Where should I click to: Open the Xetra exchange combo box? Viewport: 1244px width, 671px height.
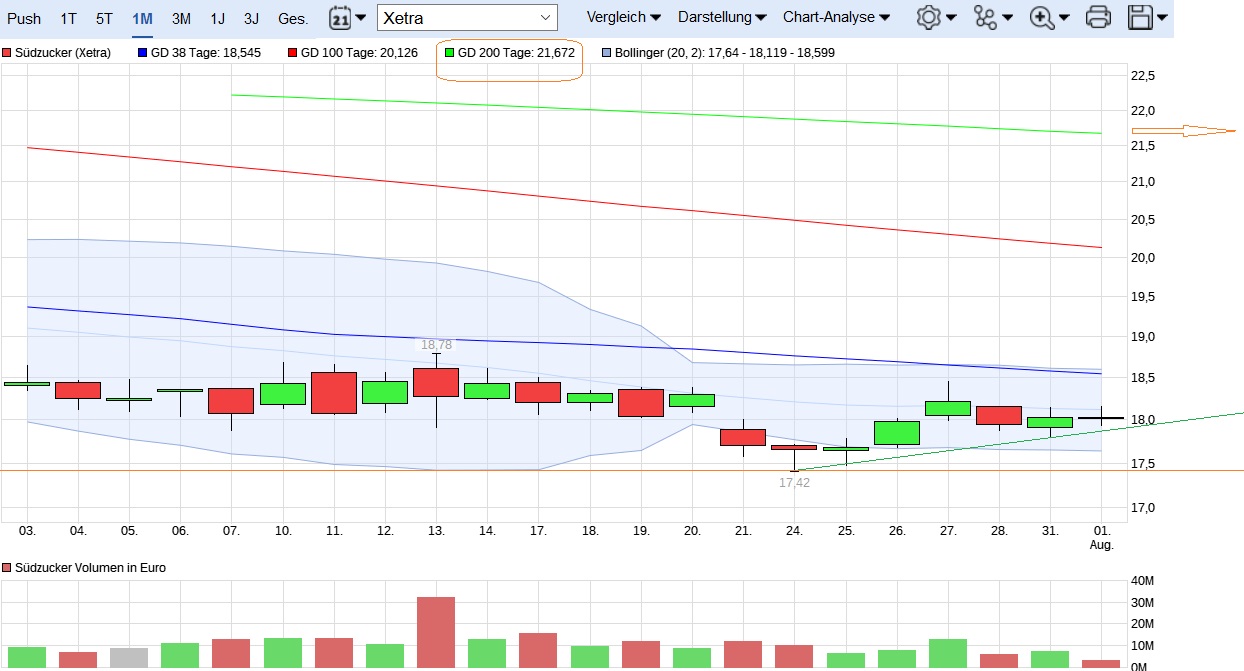[467, 18]
